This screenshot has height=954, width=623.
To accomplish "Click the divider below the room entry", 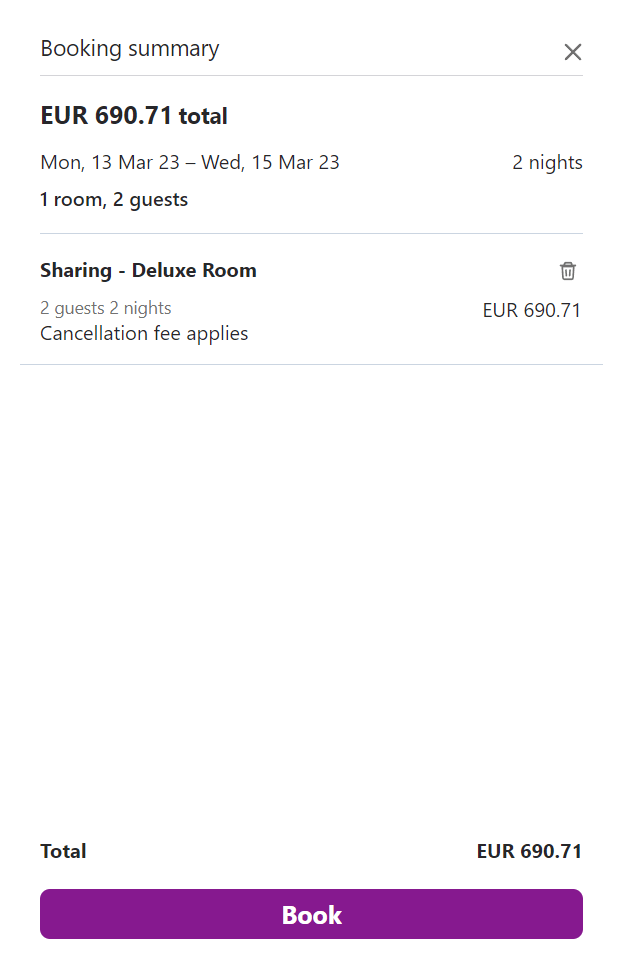I will coord(311,364).
